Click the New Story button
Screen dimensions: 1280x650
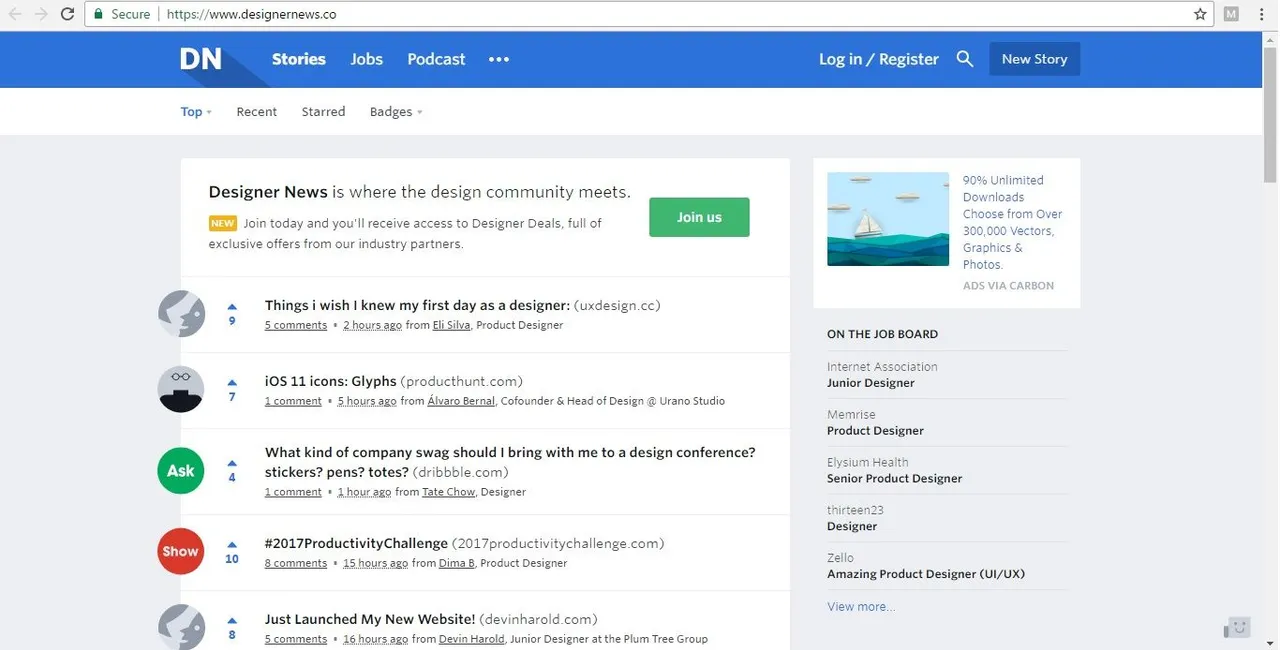point(1035,59)
